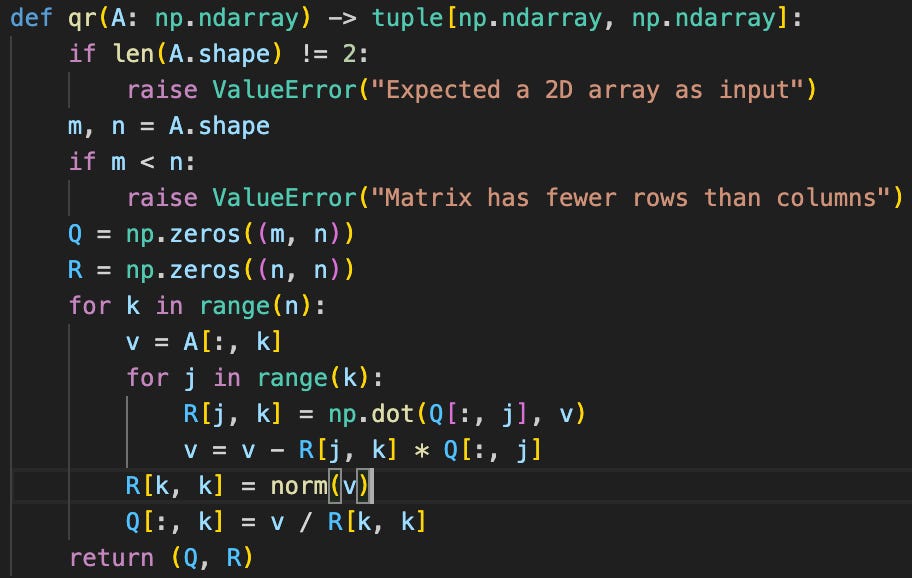Click 'norm' in R[k, k] = norm(v)
The width and height of the screenshot is (912, 578).
click(299, 486)
